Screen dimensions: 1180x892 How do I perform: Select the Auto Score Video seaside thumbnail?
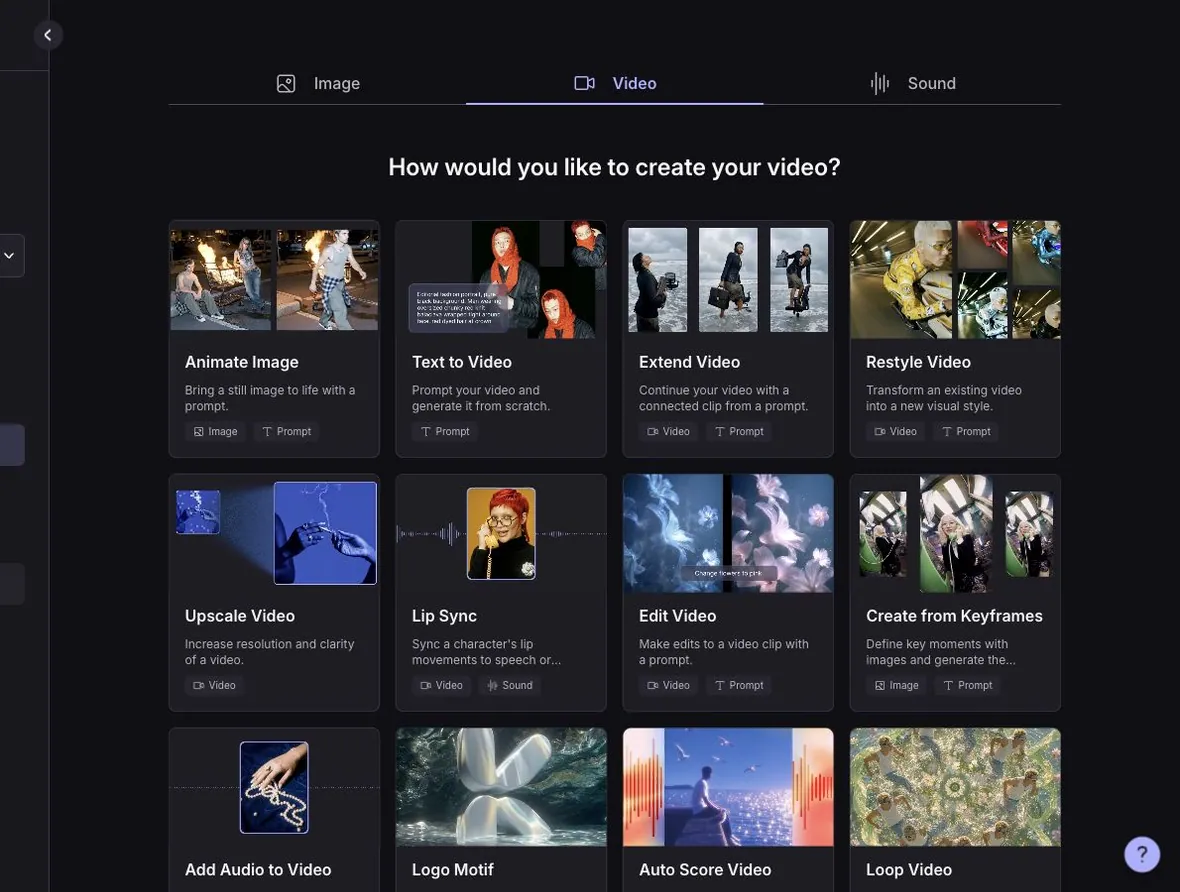point(728,787)
